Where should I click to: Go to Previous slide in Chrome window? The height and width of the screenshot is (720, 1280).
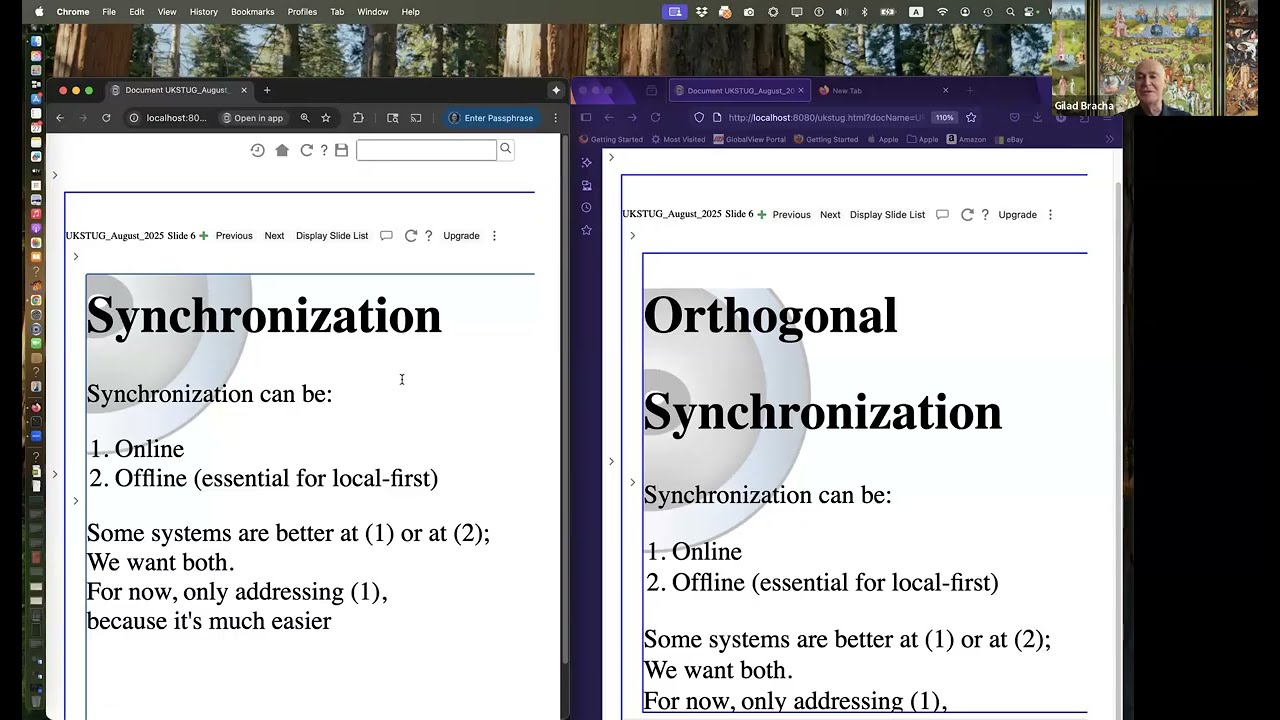point(234,236)
